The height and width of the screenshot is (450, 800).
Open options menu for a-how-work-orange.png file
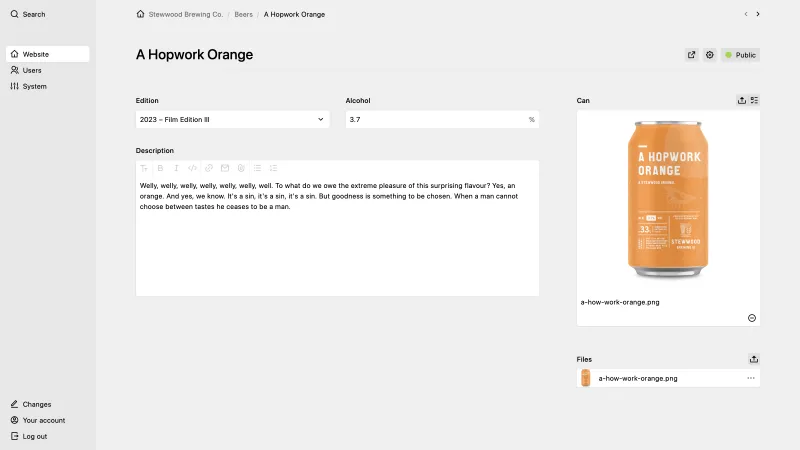click(x=751, y=378)
